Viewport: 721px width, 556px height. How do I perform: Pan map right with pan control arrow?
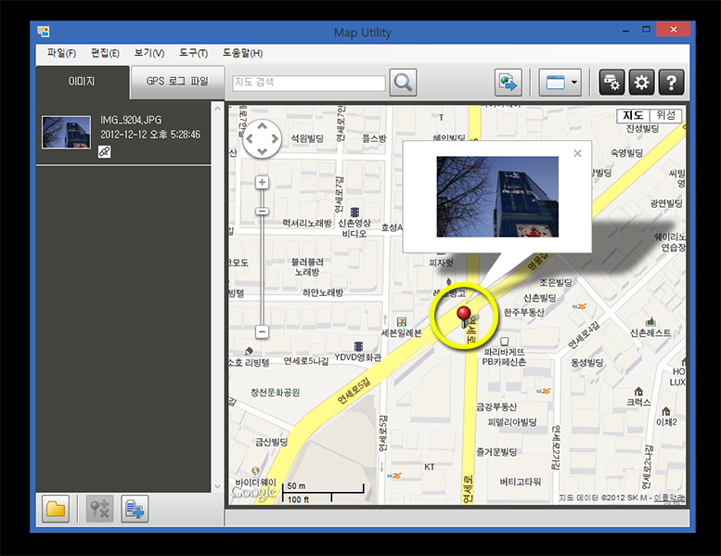tap(275, 139)
